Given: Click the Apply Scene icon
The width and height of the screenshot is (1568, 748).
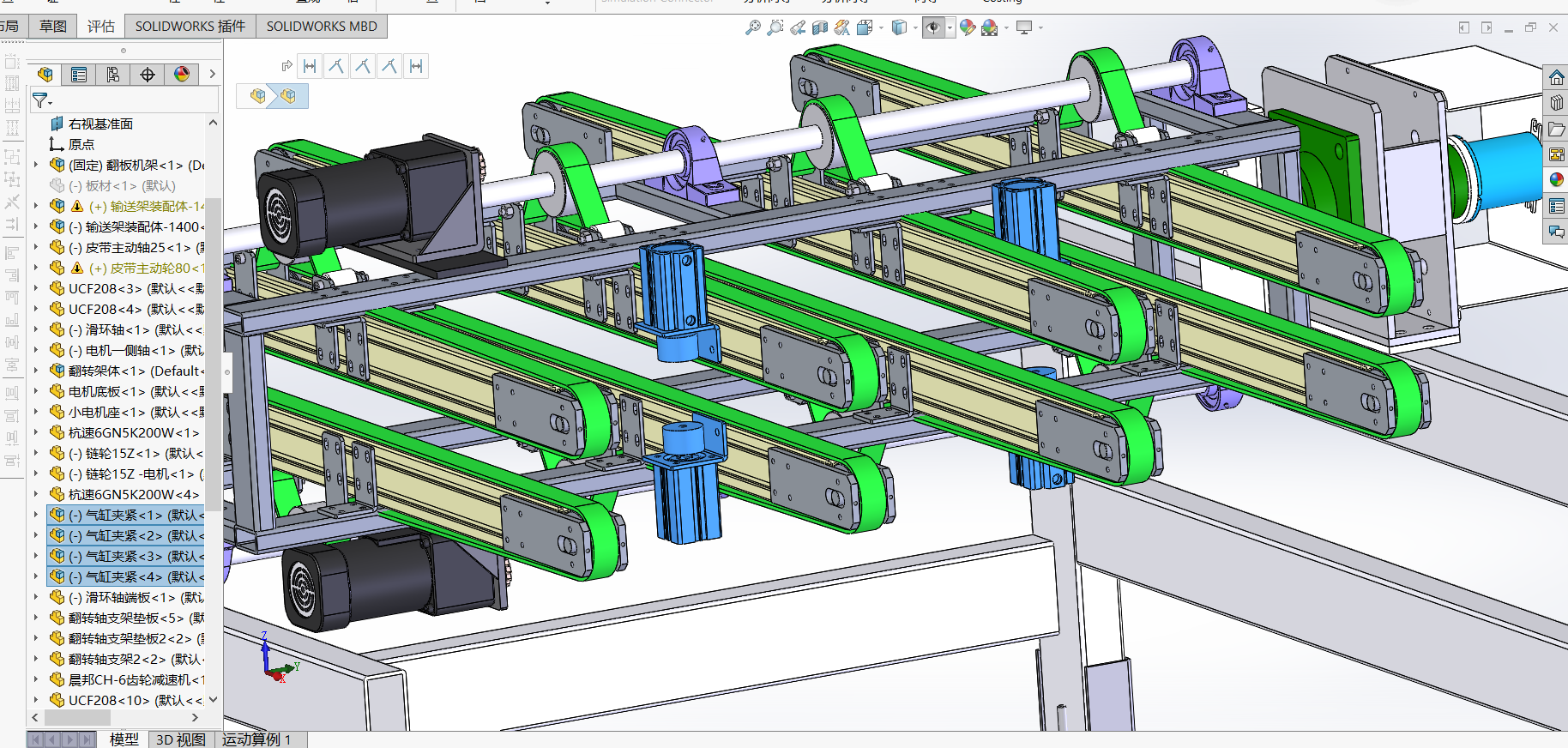Looking at the screenshot, I should tap(990, 27).
